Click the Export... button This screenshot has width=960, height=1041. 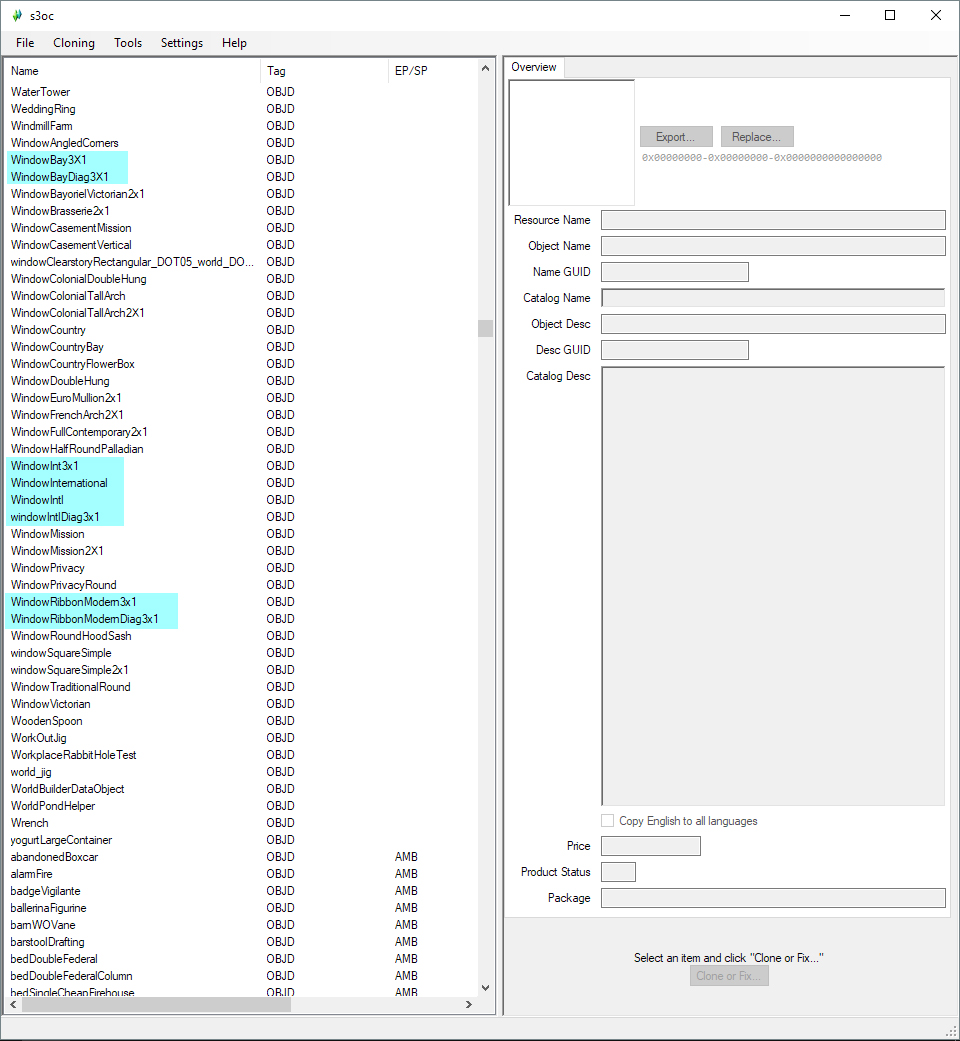pyautogui.click(x=676, y=137)
